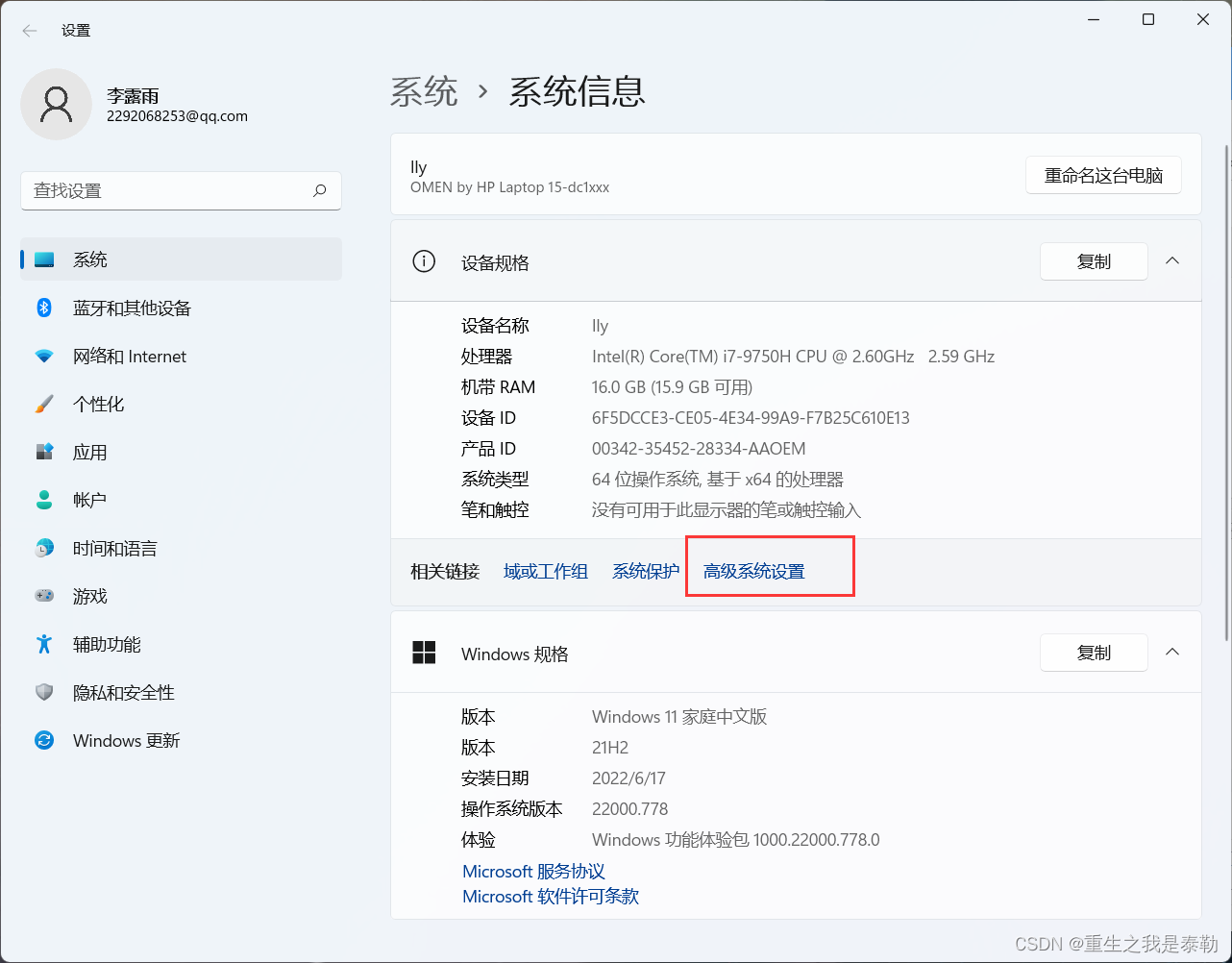Click the personalization paintbrush icon
The width and height of the screenshot is (1232, 963).
pyautogui.click(x=44, y=404)
